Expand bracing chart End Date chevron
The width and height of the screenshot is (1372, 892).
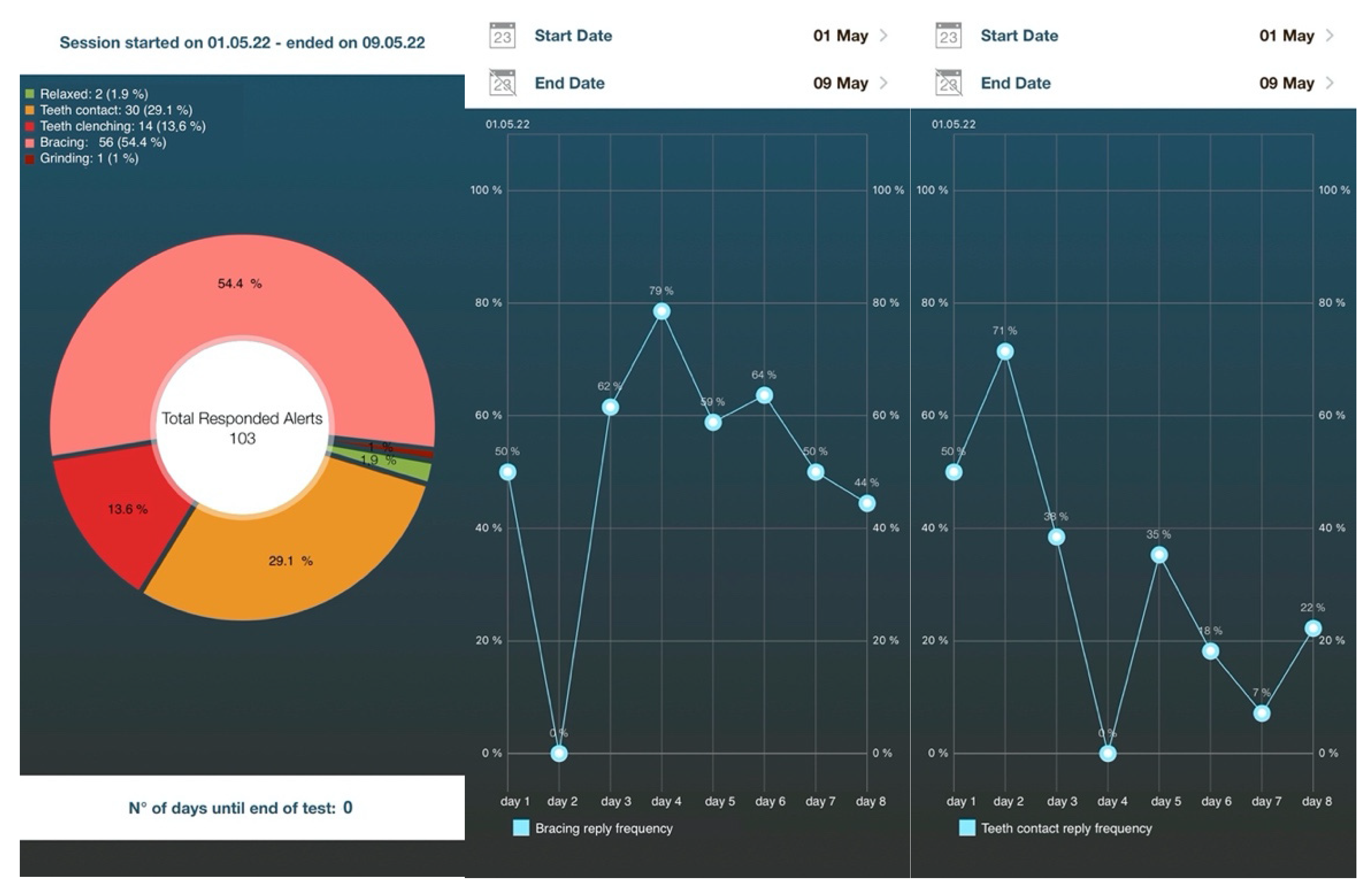point(883,83)
